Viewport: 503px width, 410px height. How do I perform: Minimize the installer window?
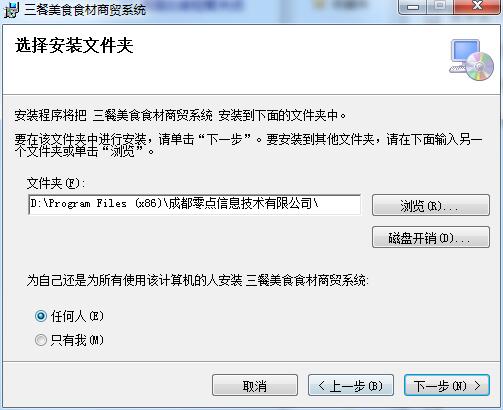(x=412, y=7)
